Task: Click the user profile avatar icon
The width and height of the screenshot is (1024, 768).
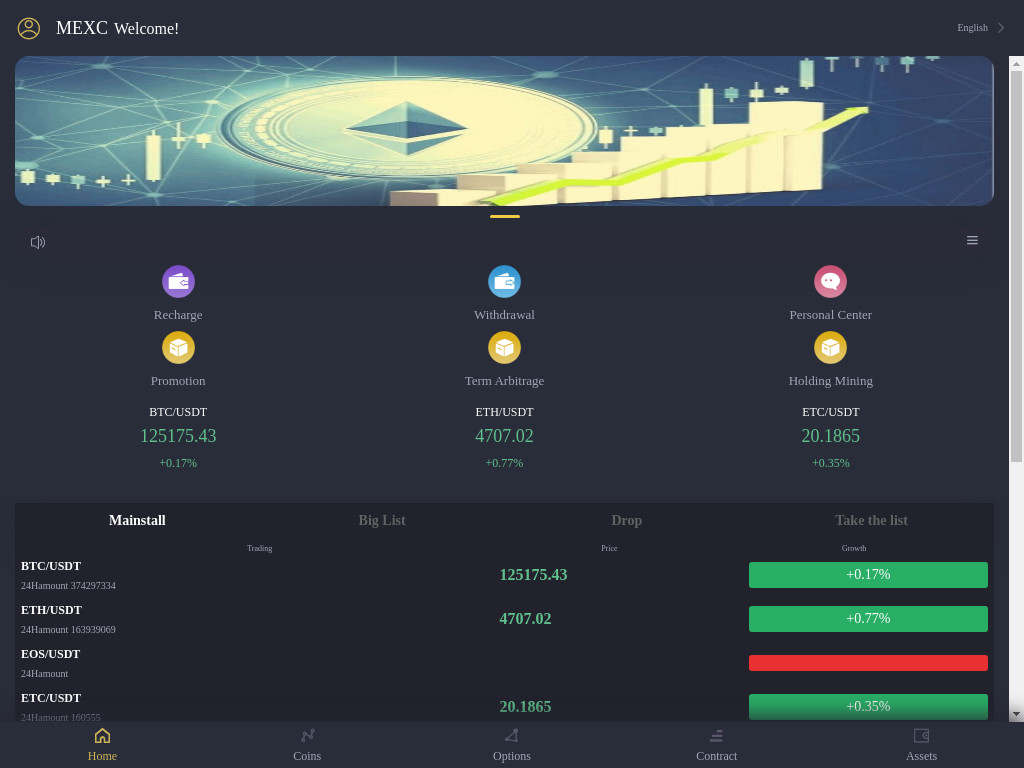Action: 29,28
